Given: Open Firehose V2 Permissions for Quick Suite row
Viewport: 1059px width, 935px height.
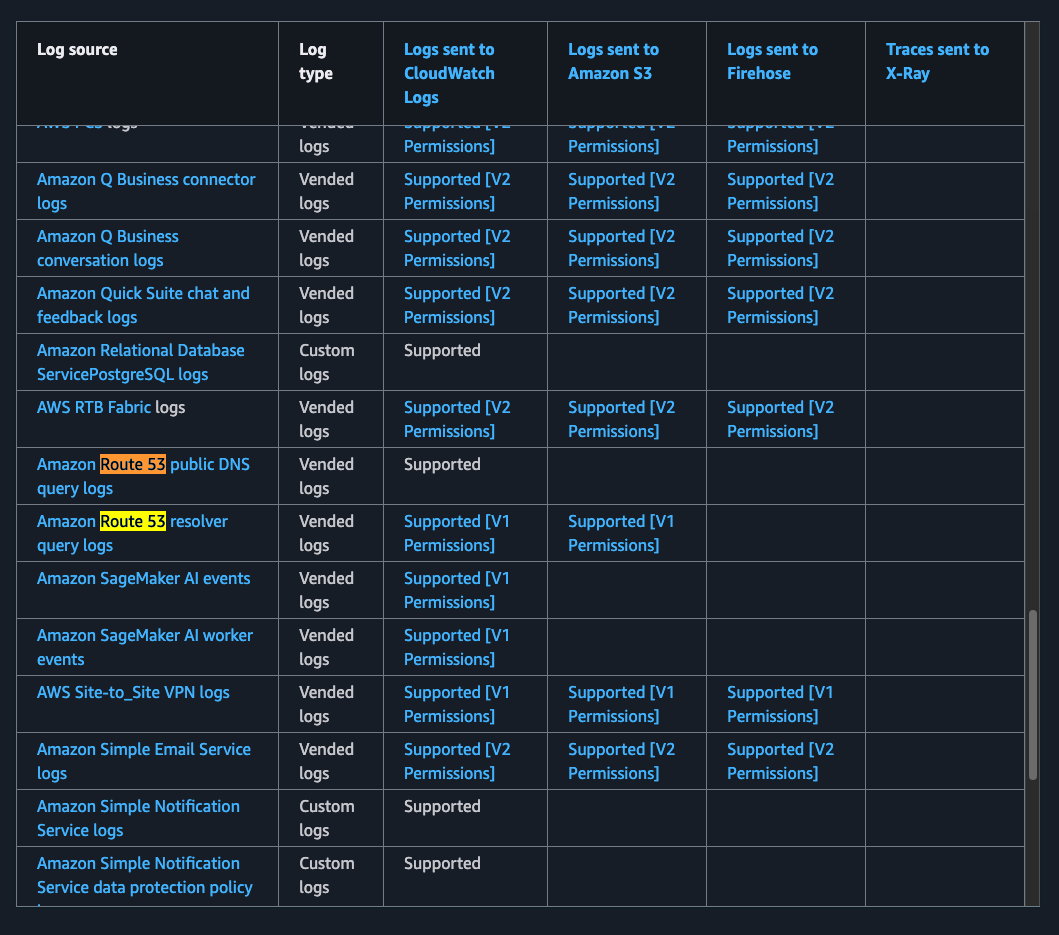Looking at the screenshot, I should (x=780, y=305).
